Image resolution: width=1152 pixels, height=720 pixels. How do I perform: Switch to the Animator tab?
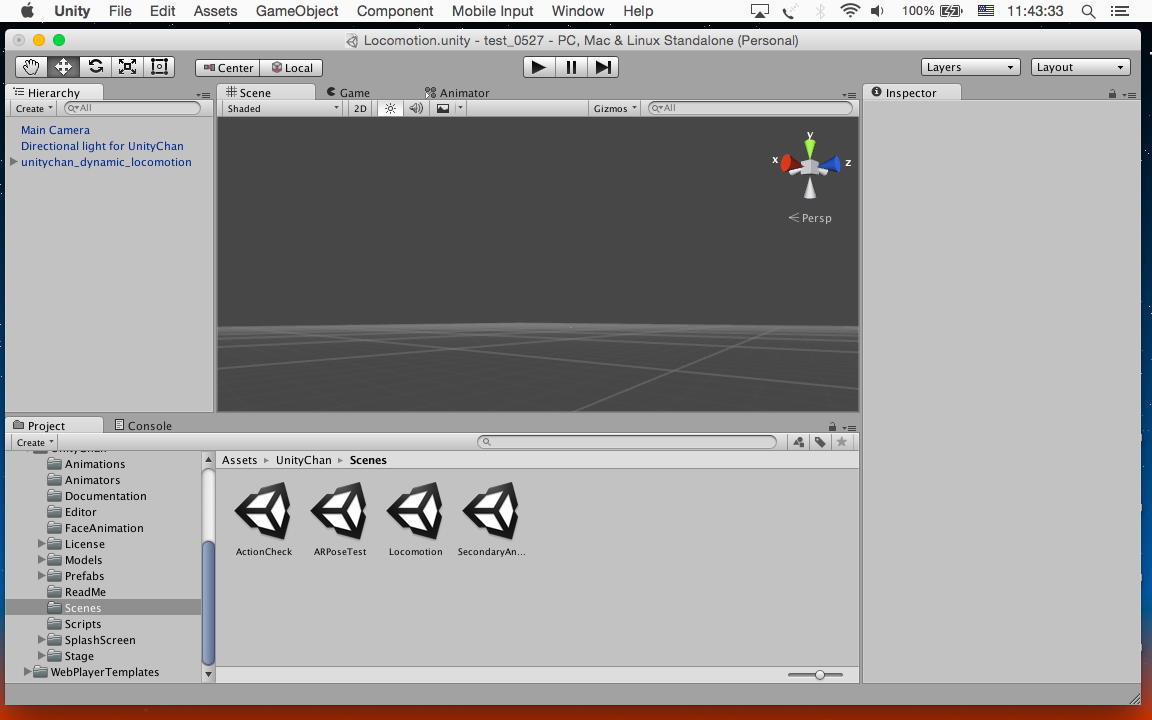click(x=457, y=93)
